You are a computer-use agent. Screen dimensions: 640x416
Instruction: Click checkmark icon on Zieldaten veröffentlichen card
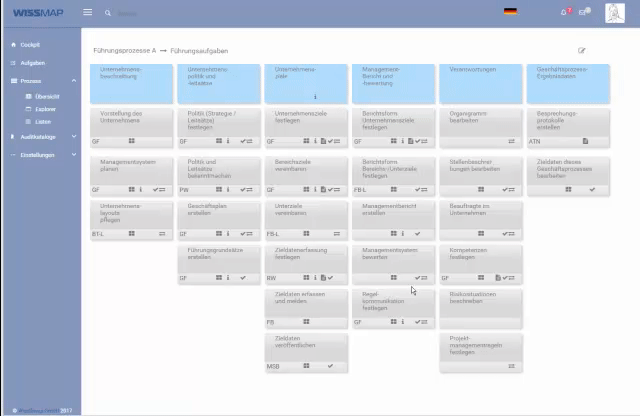331,366
